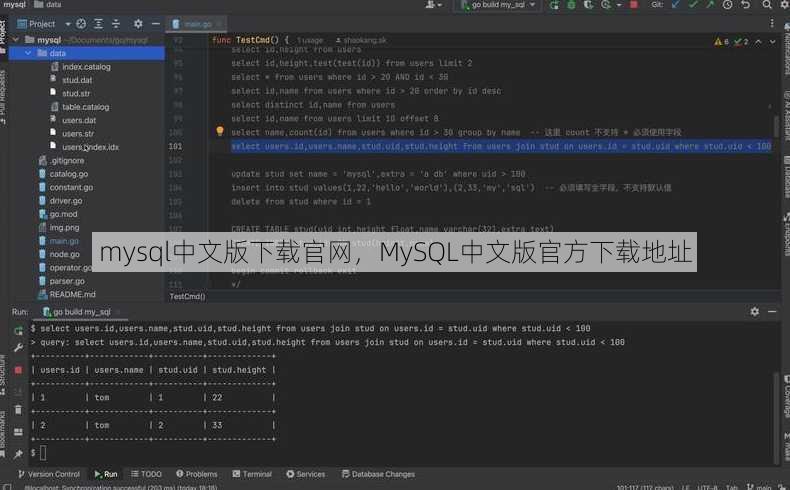The image size is (790, 490).
Task: Open Database Changes tool window
Action: [x=378, y=474]
